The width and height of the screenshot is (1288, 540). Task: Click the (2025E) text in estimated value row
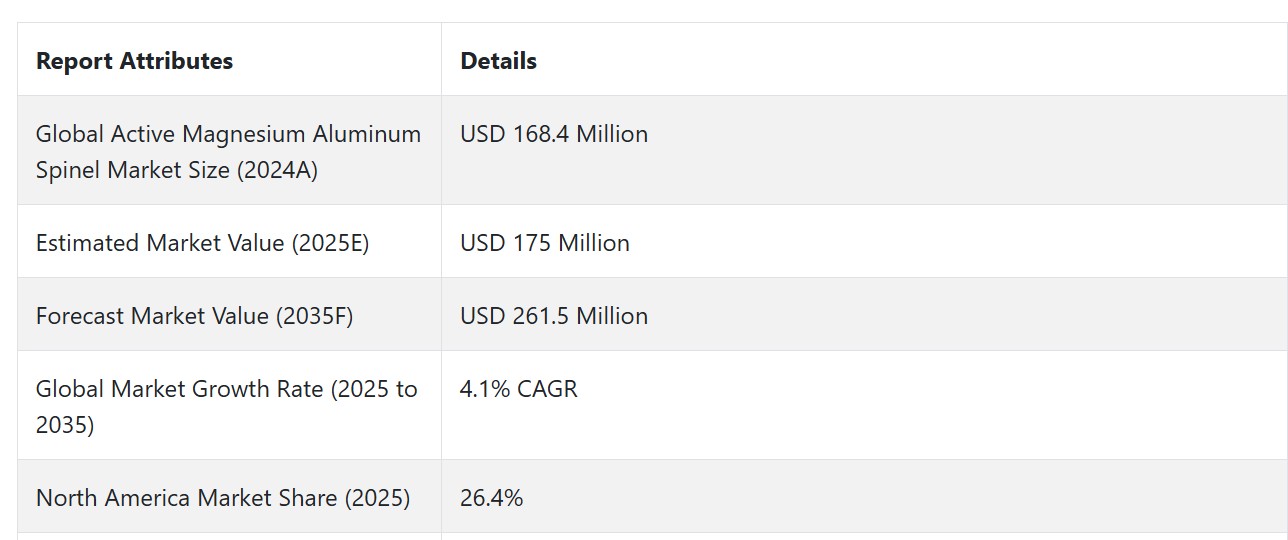pyautogui.click(x=330, y=243)
